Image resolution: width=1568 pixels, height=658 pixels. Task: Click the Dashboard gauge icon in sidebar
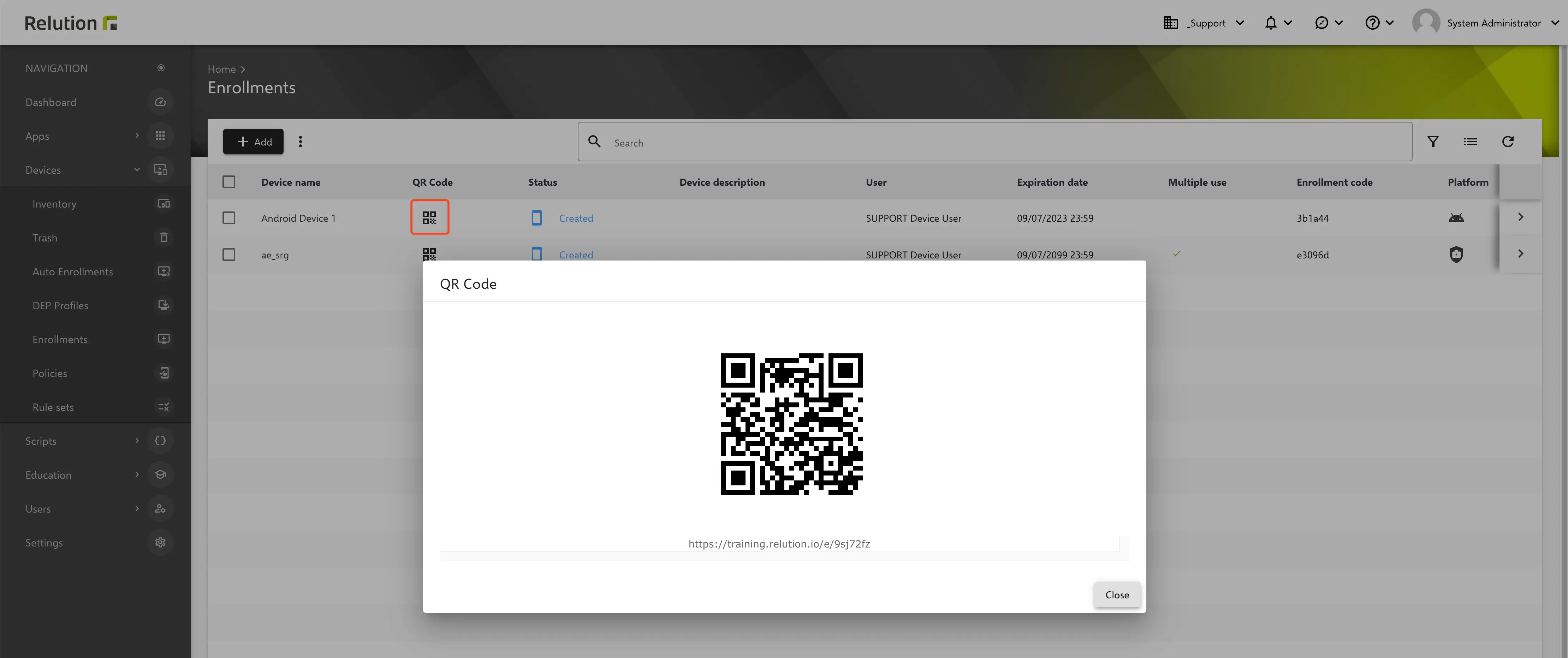[160, 102]
